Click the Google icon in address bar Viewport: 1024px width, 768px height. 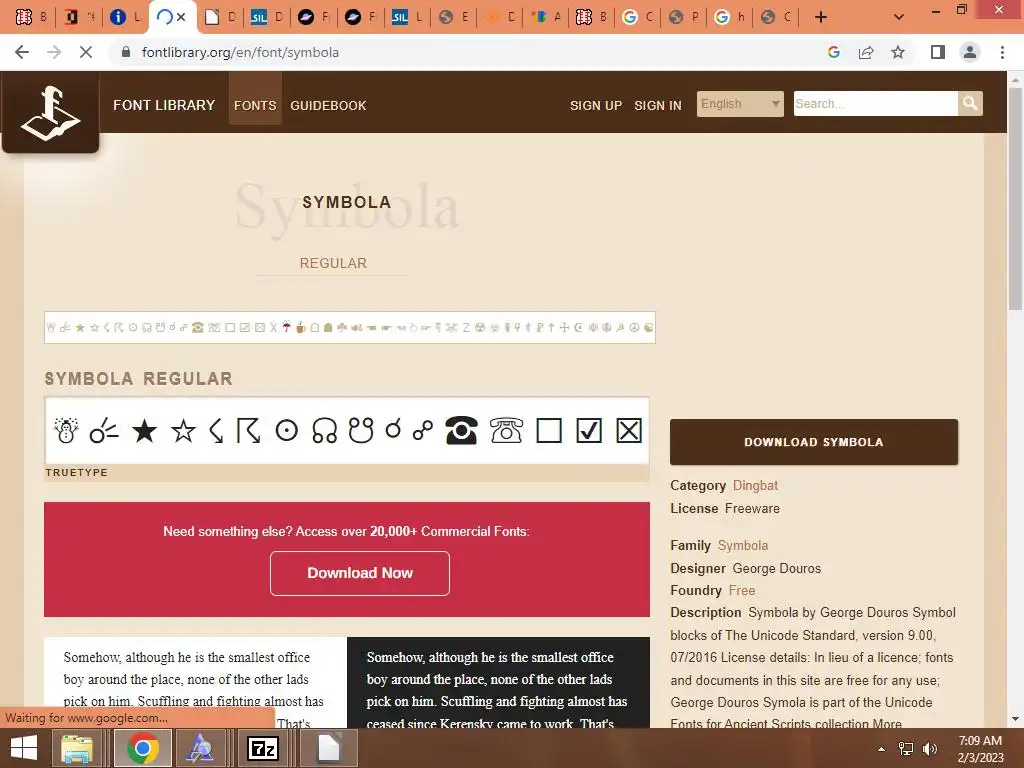833,52
